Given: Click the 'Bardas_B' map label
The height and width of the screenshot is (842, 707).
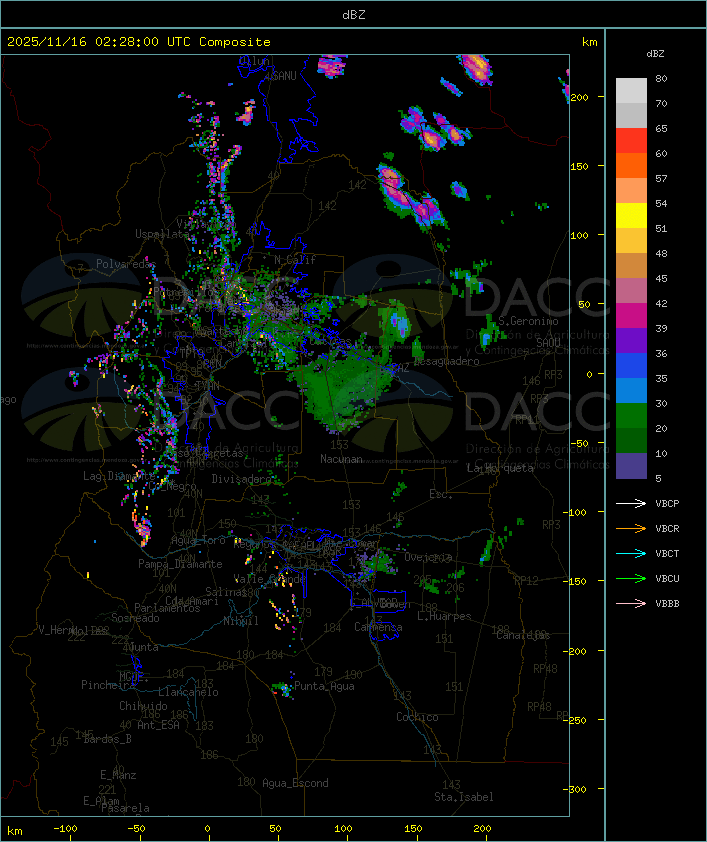Looking at the screenshot, I should 107,739.
